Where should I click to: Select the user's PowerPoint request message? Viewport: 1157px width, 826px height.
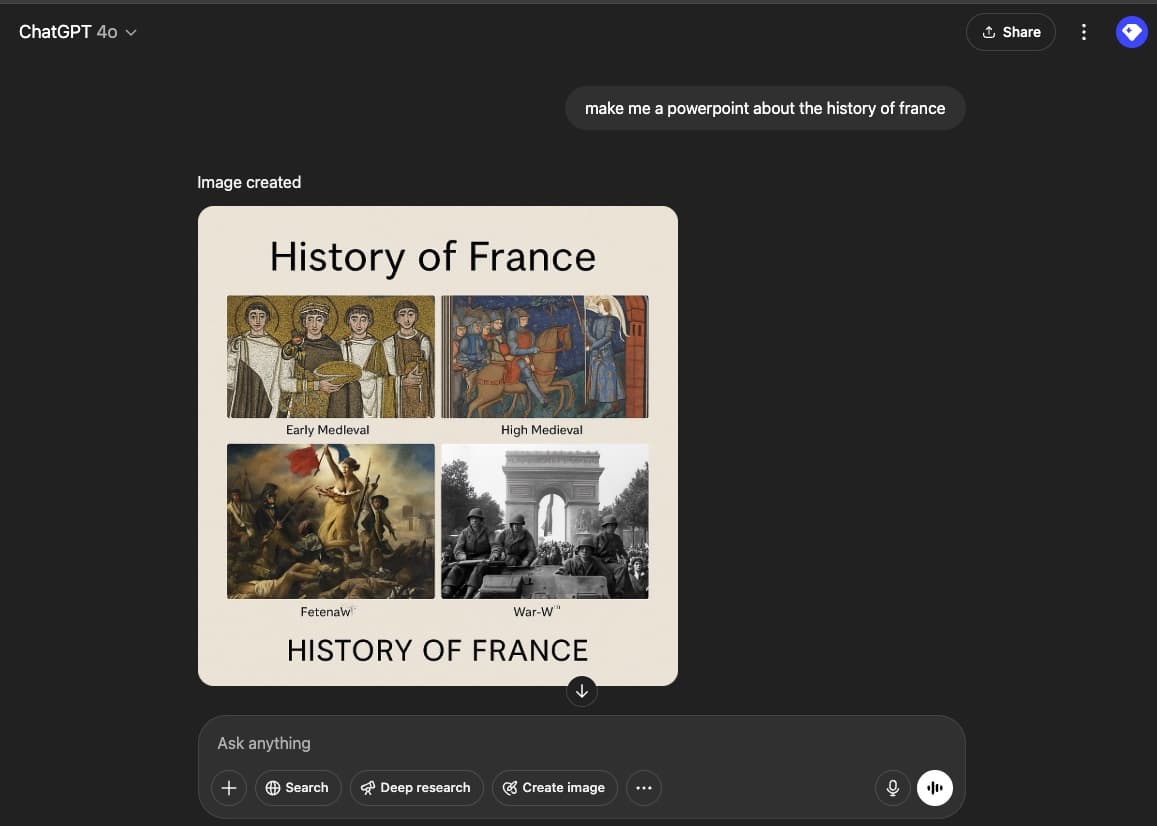pos(765,107)
